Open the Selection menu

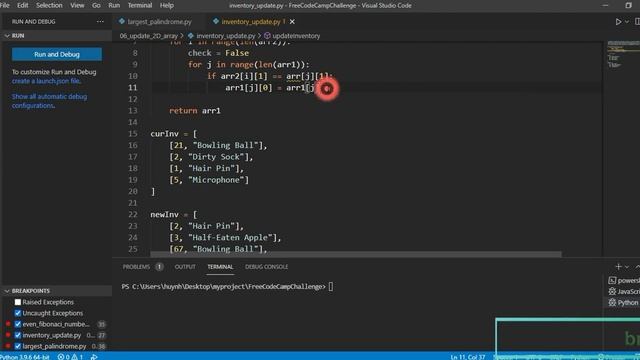(49, 5)
